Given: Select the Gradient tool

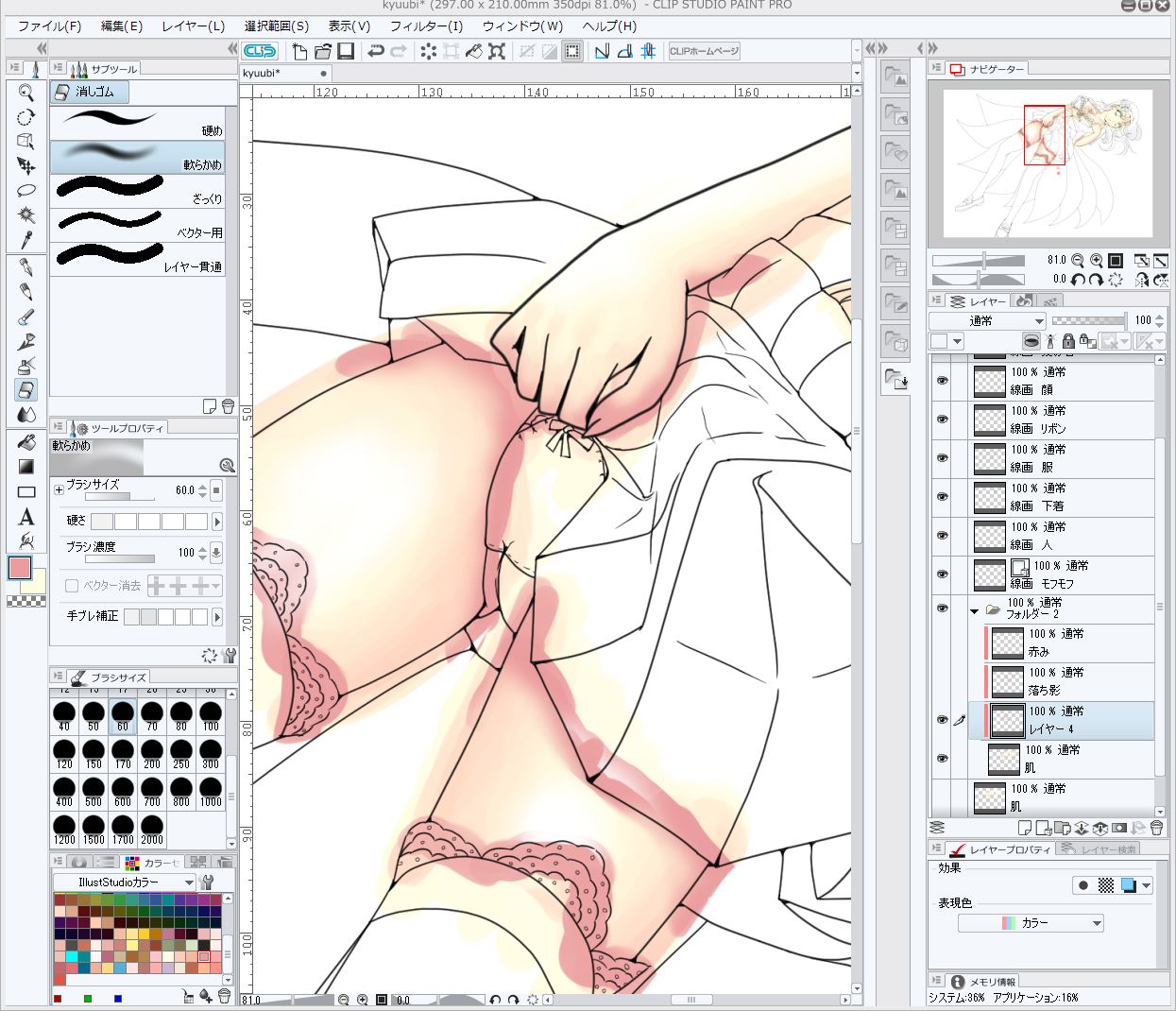Looking at the screenshot, I should (x=26, y=466).
